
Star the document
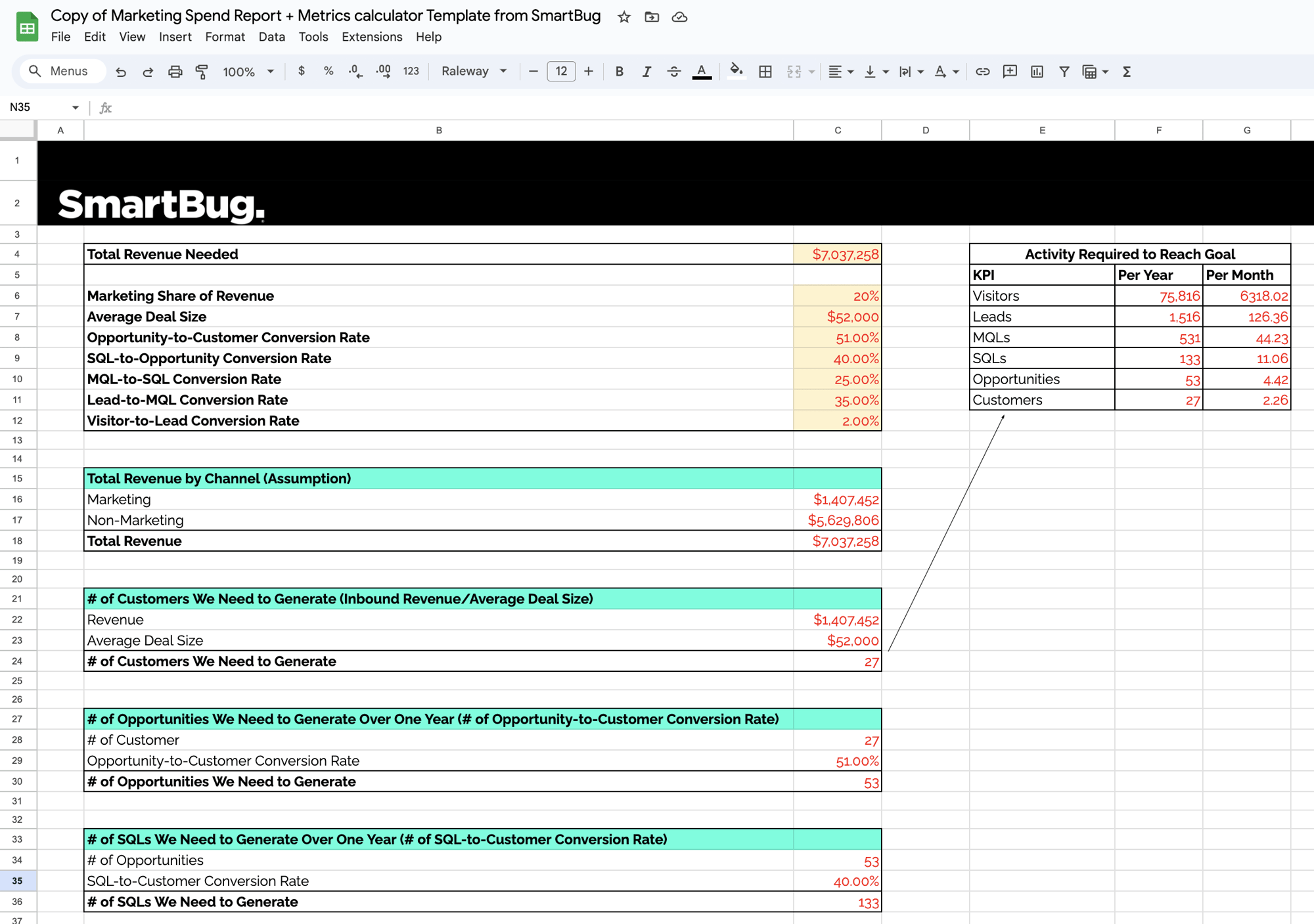click(x=624, y=17)
